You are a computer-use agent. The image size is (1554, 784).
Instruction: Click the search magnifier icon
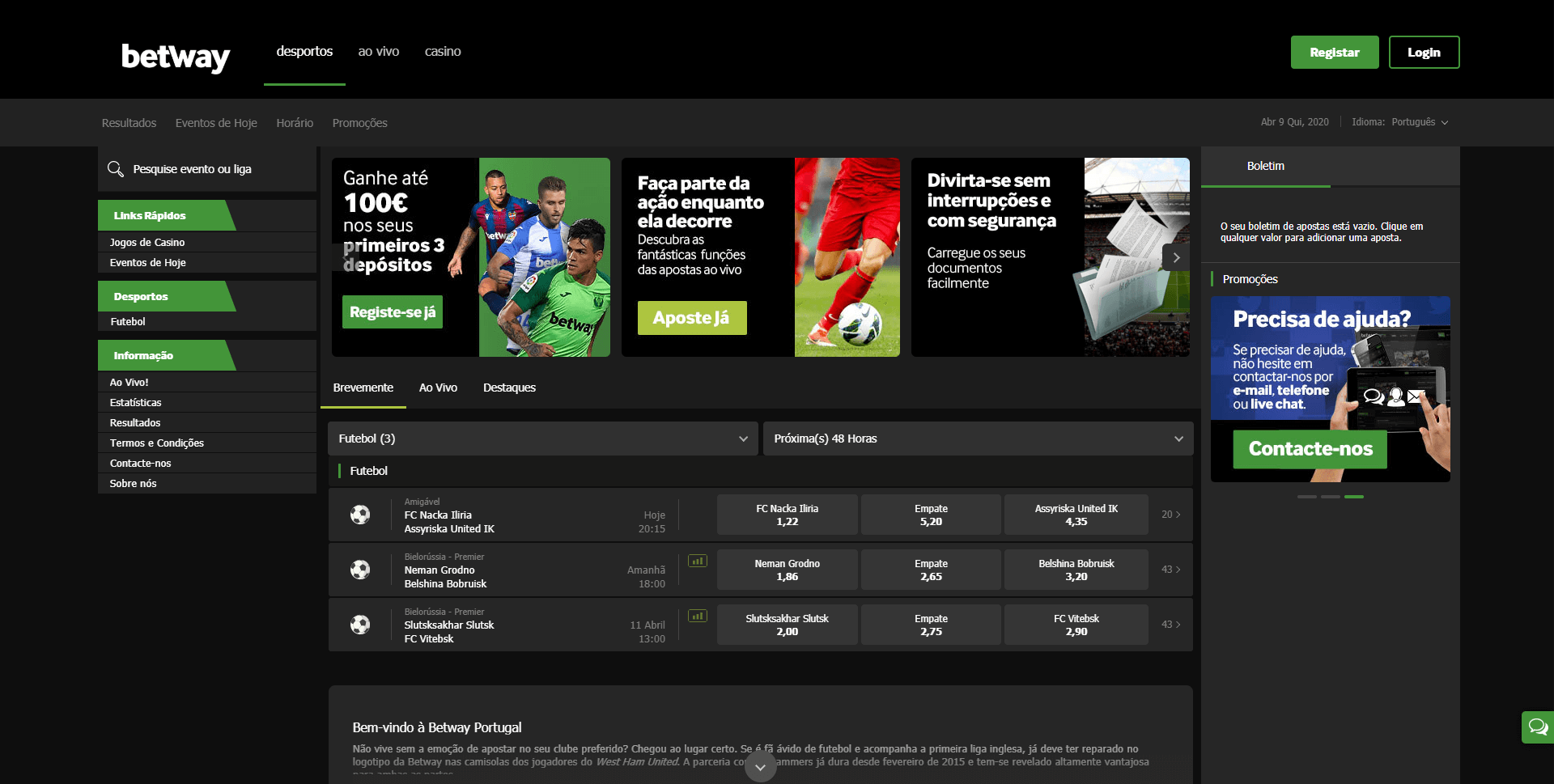click(116, 168)
